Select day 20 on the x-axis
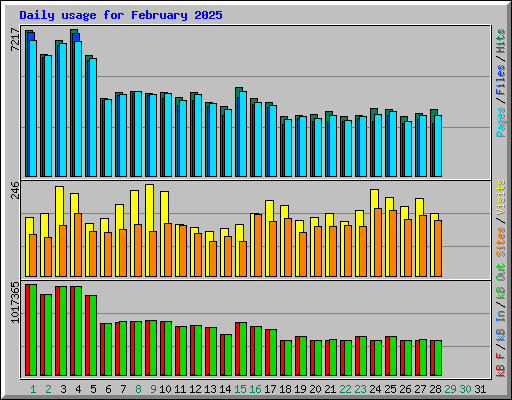512x400 pixels. click(315, 389)
